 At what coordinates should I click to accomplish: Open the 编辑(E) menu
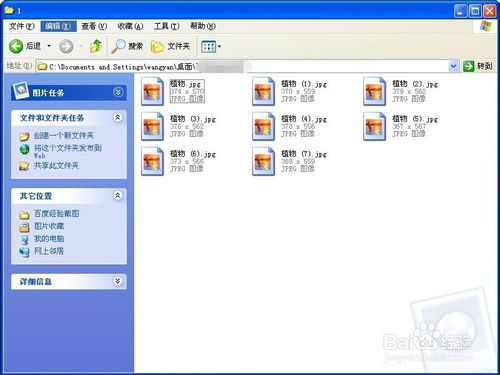[58, 26]
